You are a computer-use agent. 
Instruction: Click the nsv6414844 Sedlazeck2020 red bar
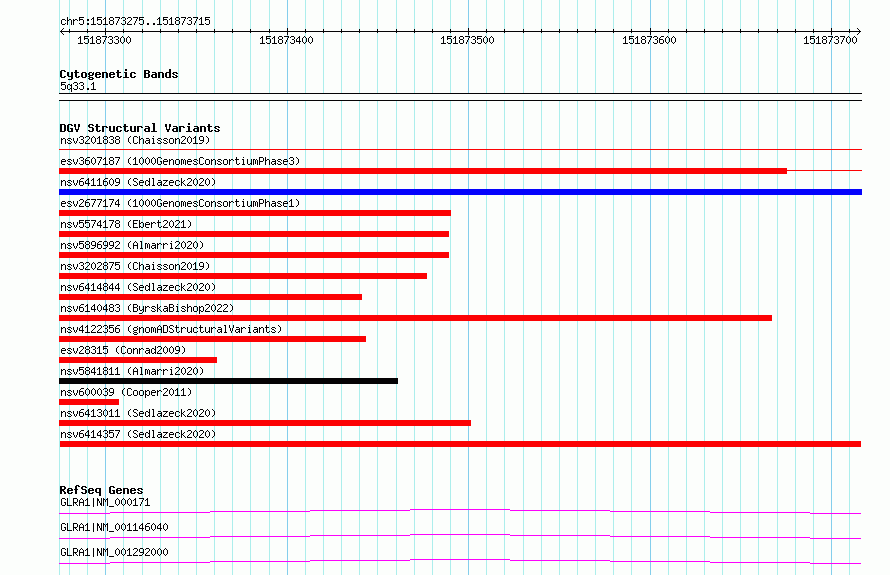pos(211,297)
